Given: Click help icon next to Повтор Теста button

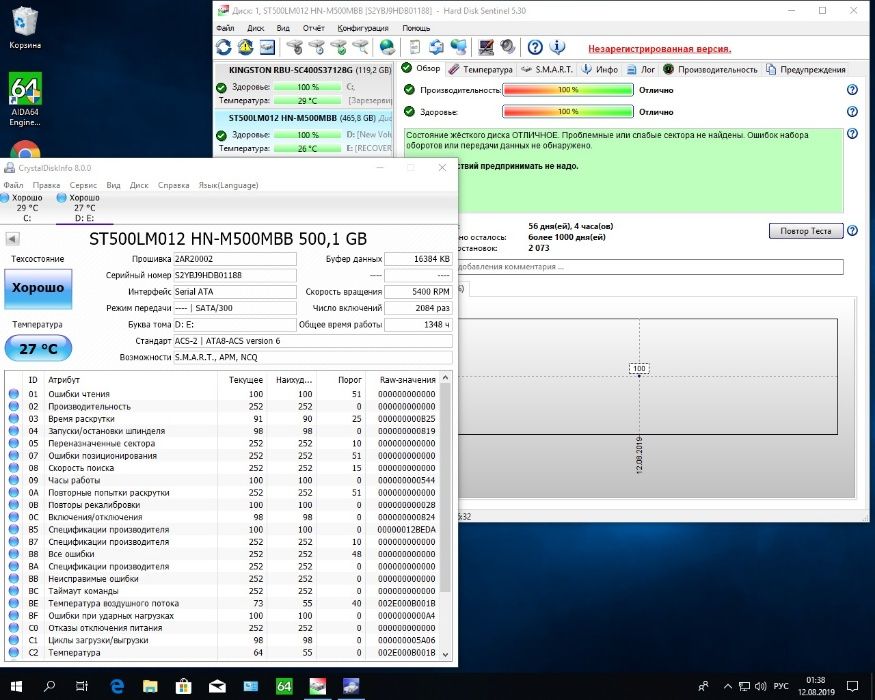Looking at the screenshot, I should tap(852, 231).
